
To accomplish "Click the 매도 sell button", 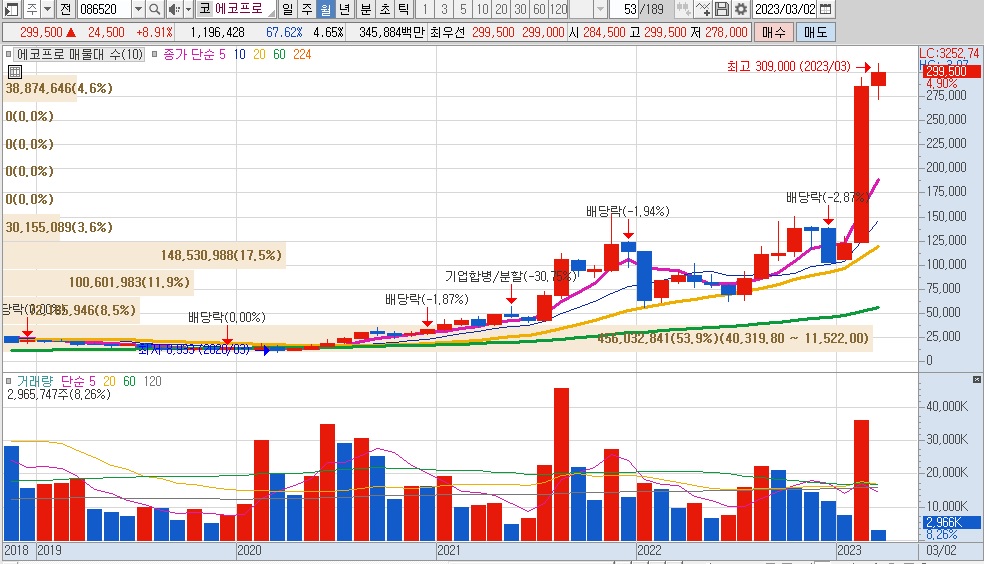I will click(x=815, y=32).
